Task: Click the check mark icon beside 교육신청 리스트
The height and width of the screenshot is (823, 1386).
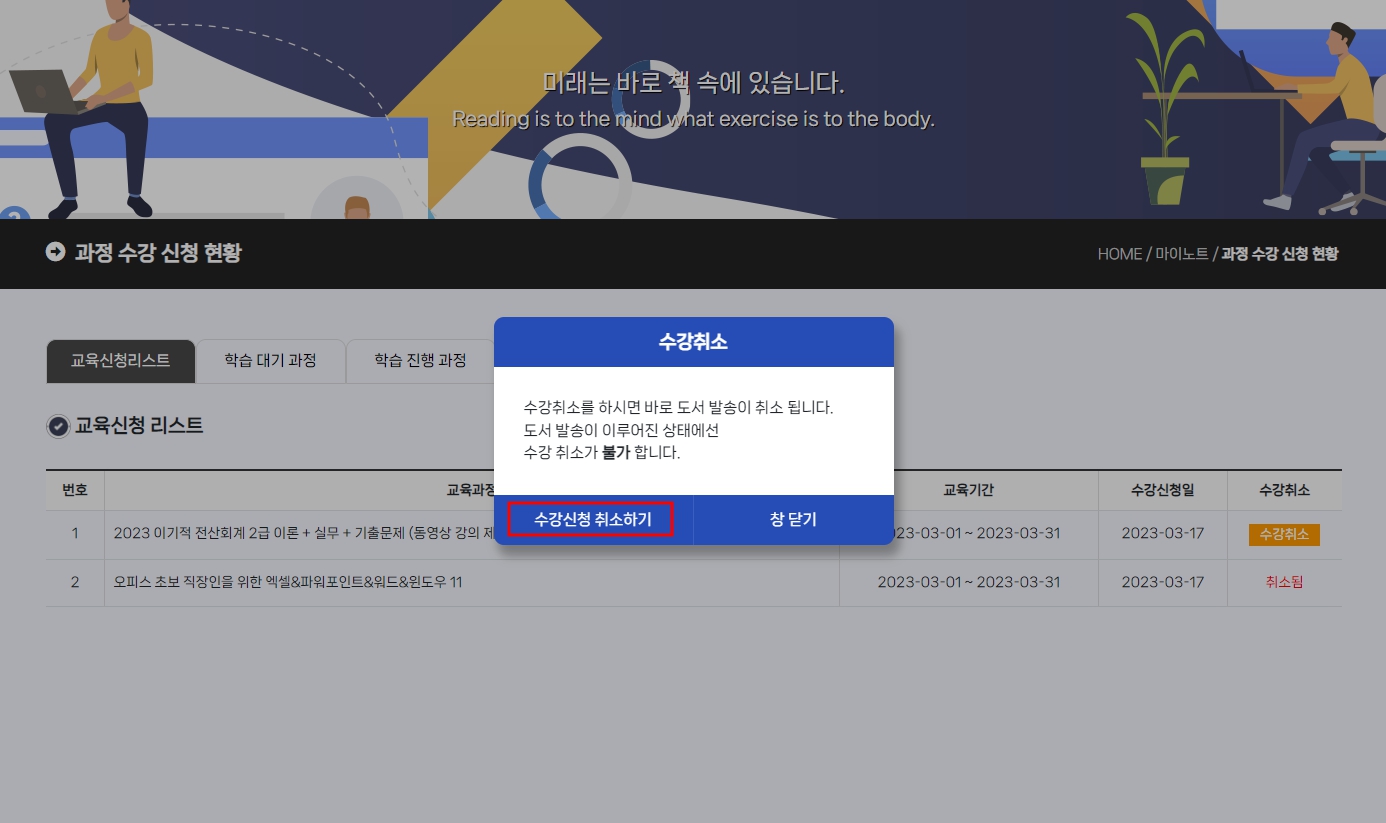Action: tap(58, 426)
